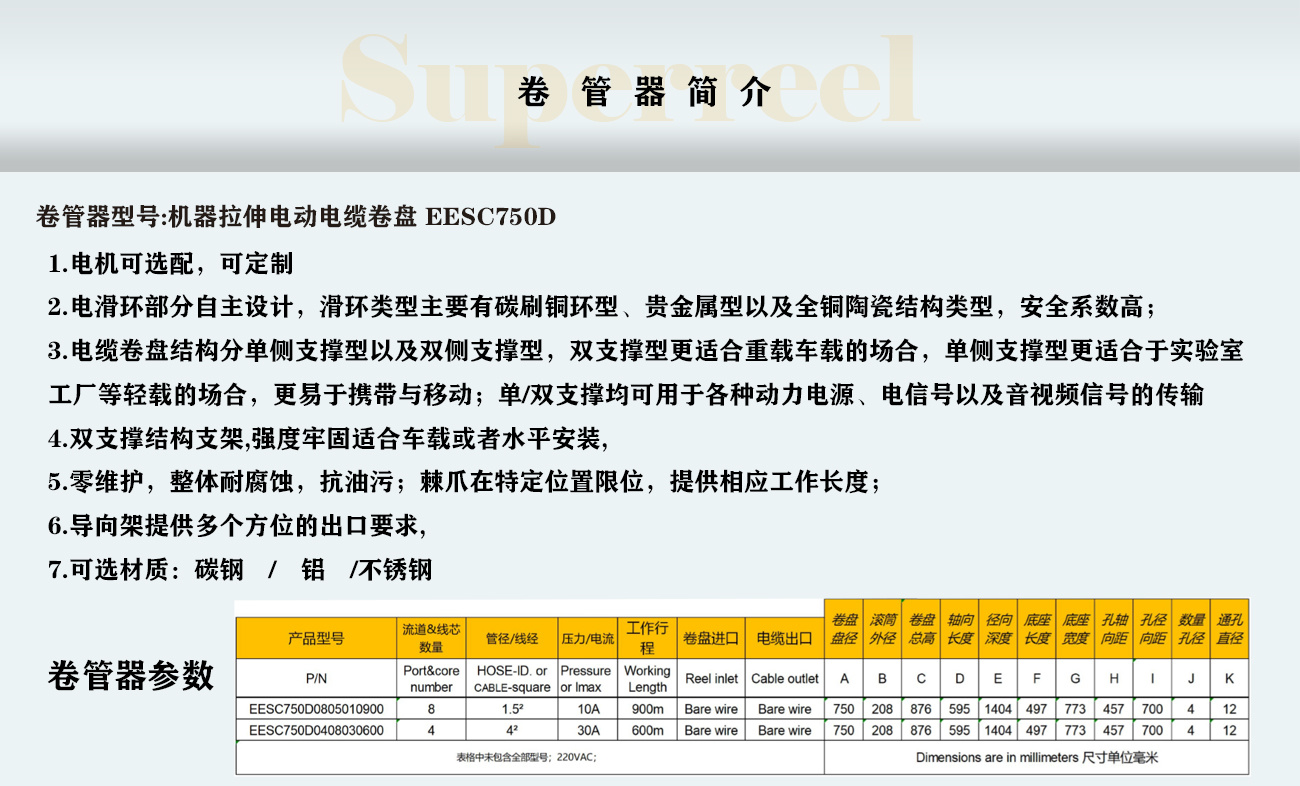Viewport: 1300px width, 786px height.
Task: Click the model line ending with EESC750D
Action: tap(295, 216)
